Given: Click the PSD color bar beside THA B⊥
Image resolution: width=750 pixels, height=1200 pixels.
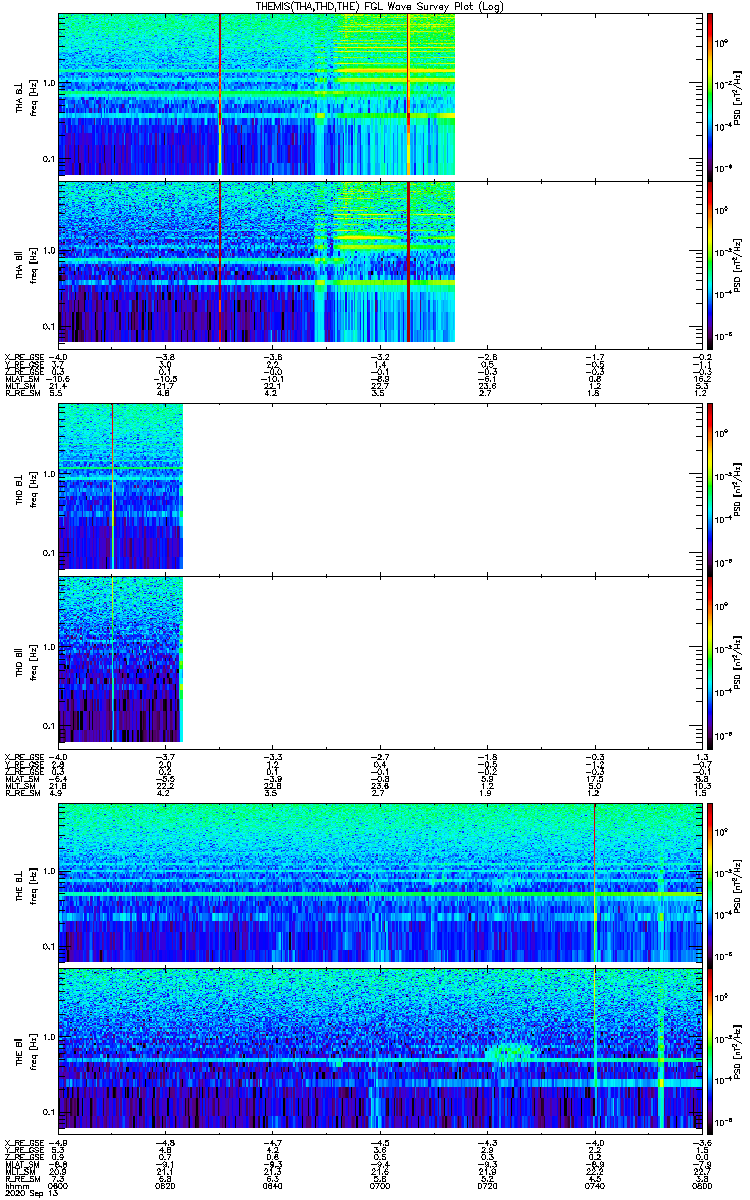Looking at the screenshot, I should pyautogui.click(x=710, y=95).
